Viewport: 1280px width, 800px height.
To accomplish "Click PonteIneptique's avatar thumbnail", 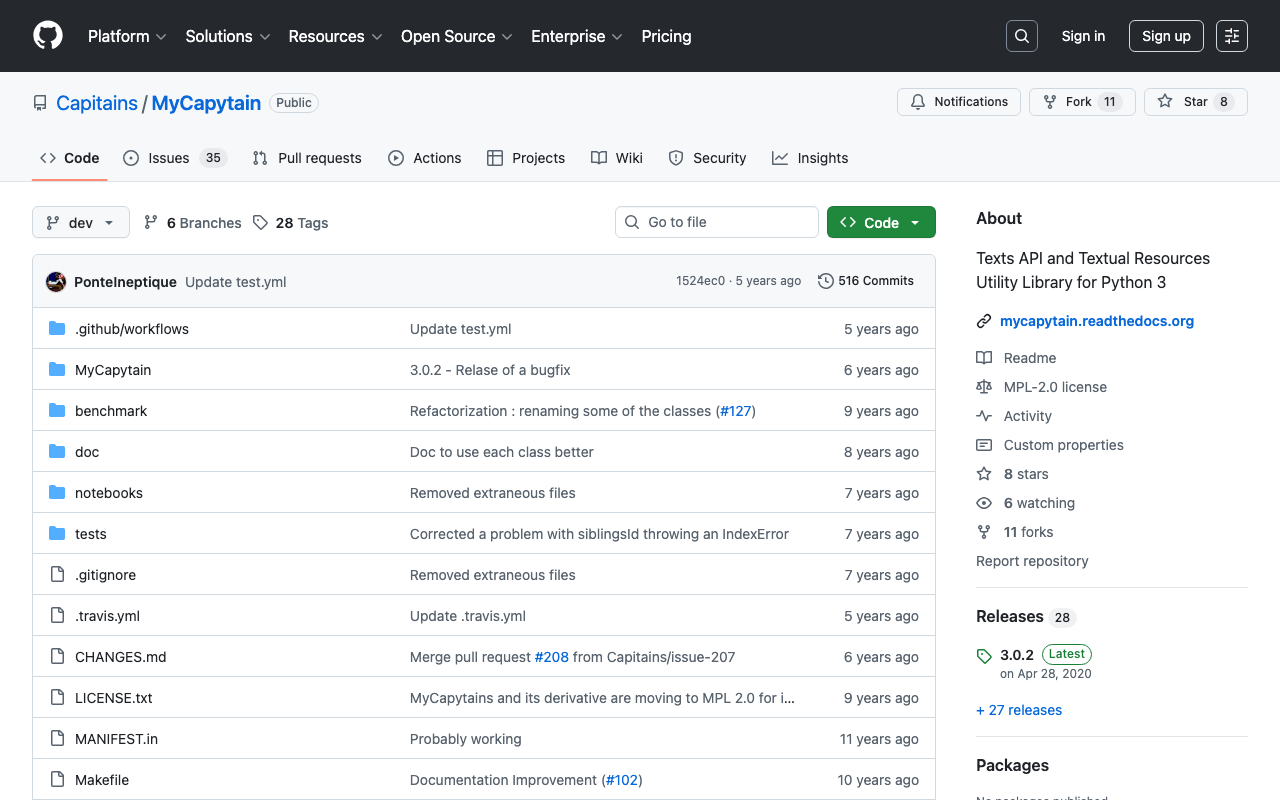I will coord(56,282).
